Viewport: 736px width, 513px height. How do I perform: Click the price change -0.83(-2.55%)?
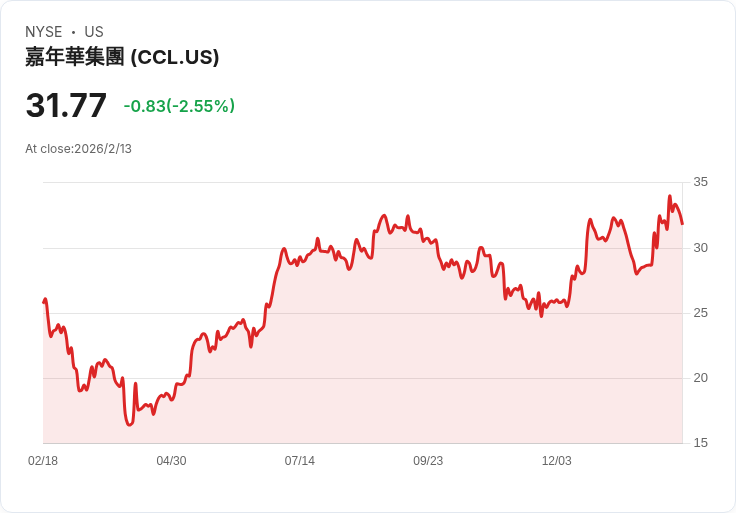coord(179,106)
